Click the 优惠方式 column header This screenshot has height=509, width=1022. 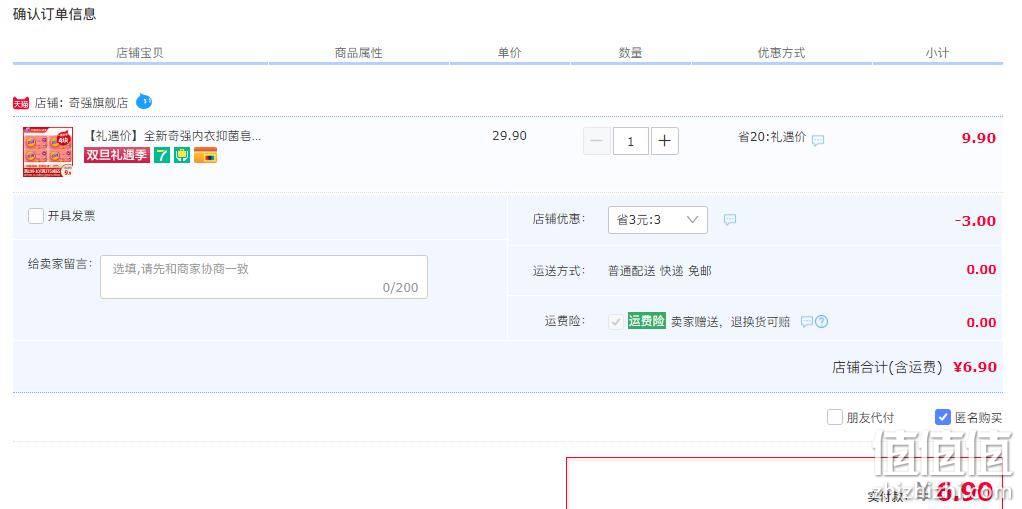coord(781,53)
